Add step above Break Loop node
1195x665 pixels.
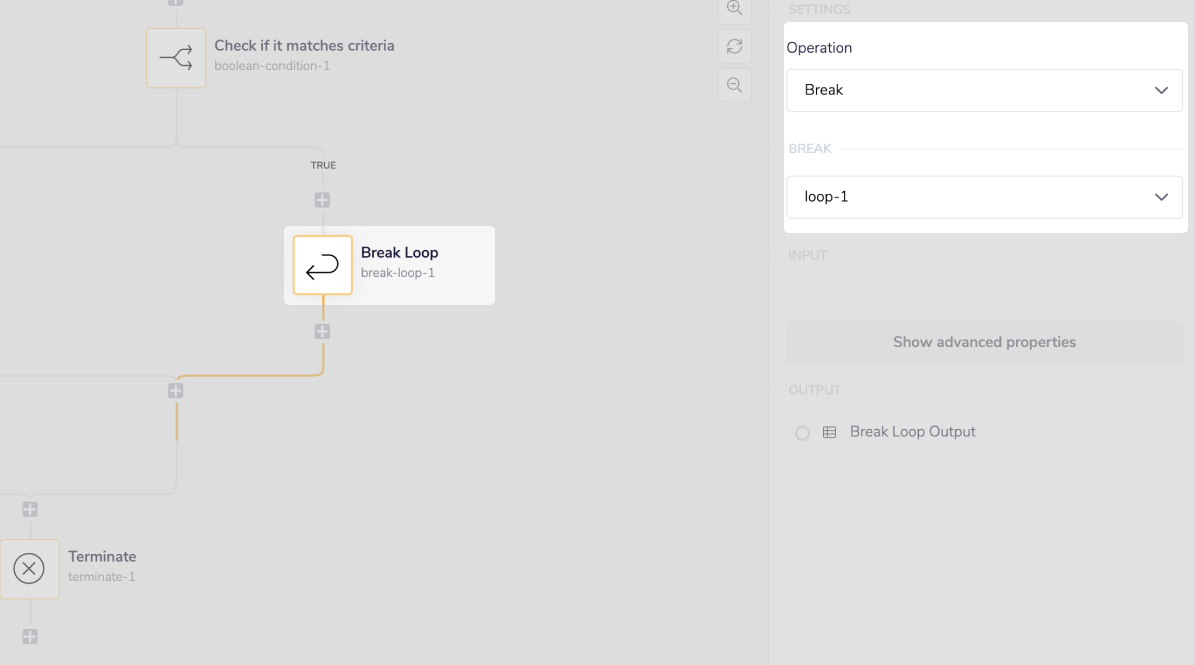322,200
